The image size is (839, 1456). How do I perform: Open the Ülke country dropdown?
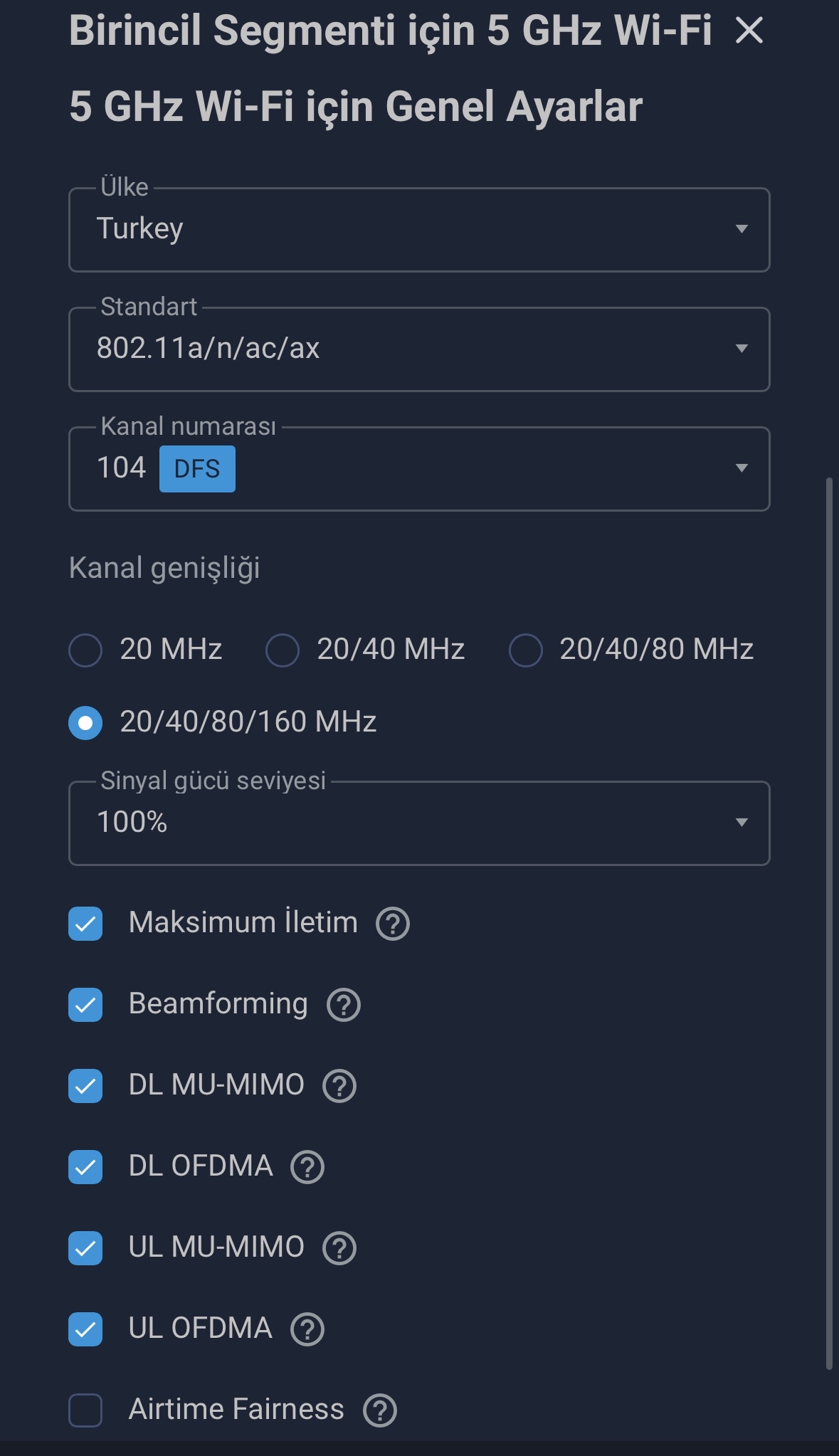click(419, 229)
